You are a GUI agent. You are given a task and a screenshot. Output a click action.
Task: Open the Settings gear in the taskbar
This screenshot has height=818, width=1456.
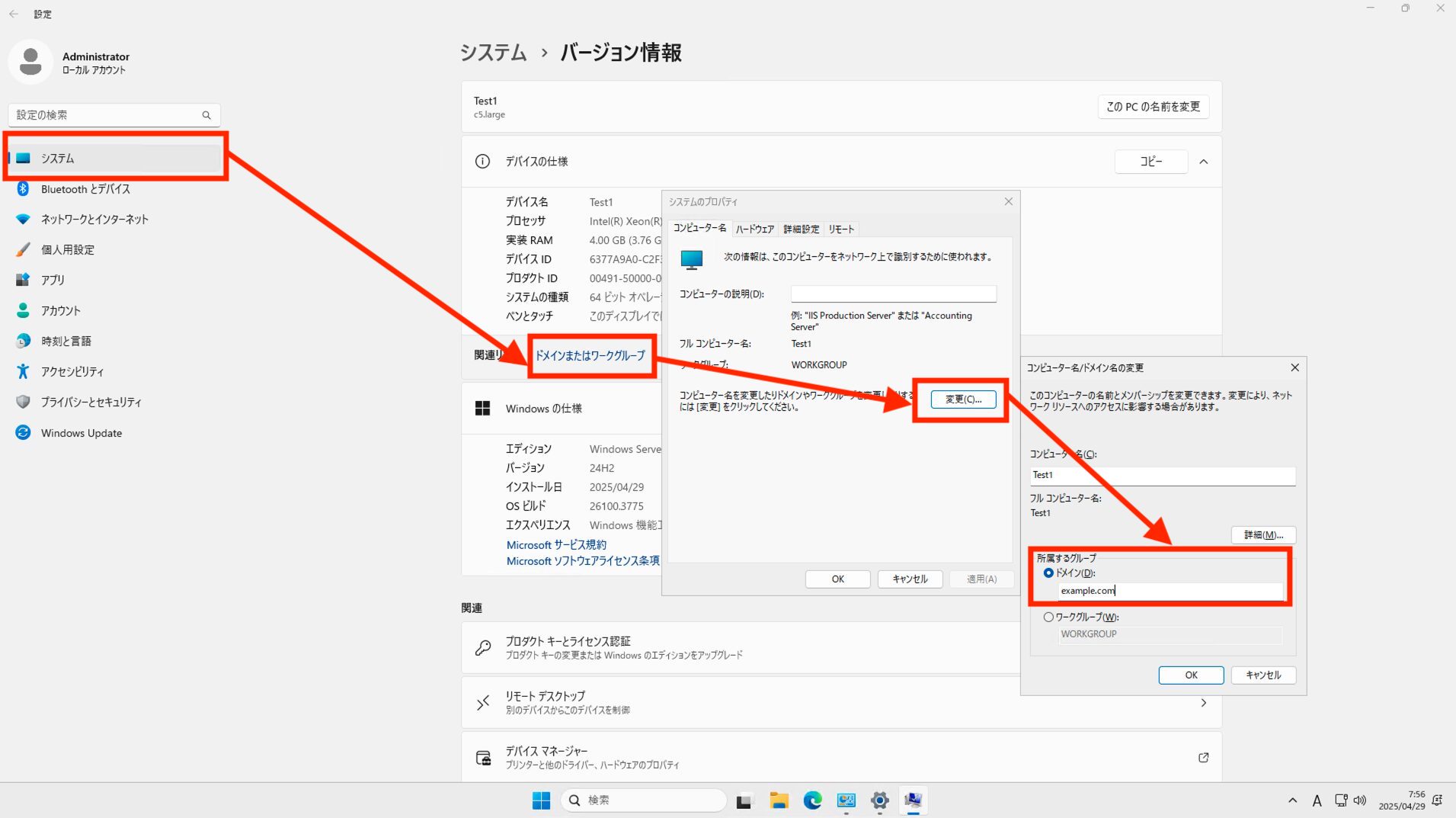(879, 800)
